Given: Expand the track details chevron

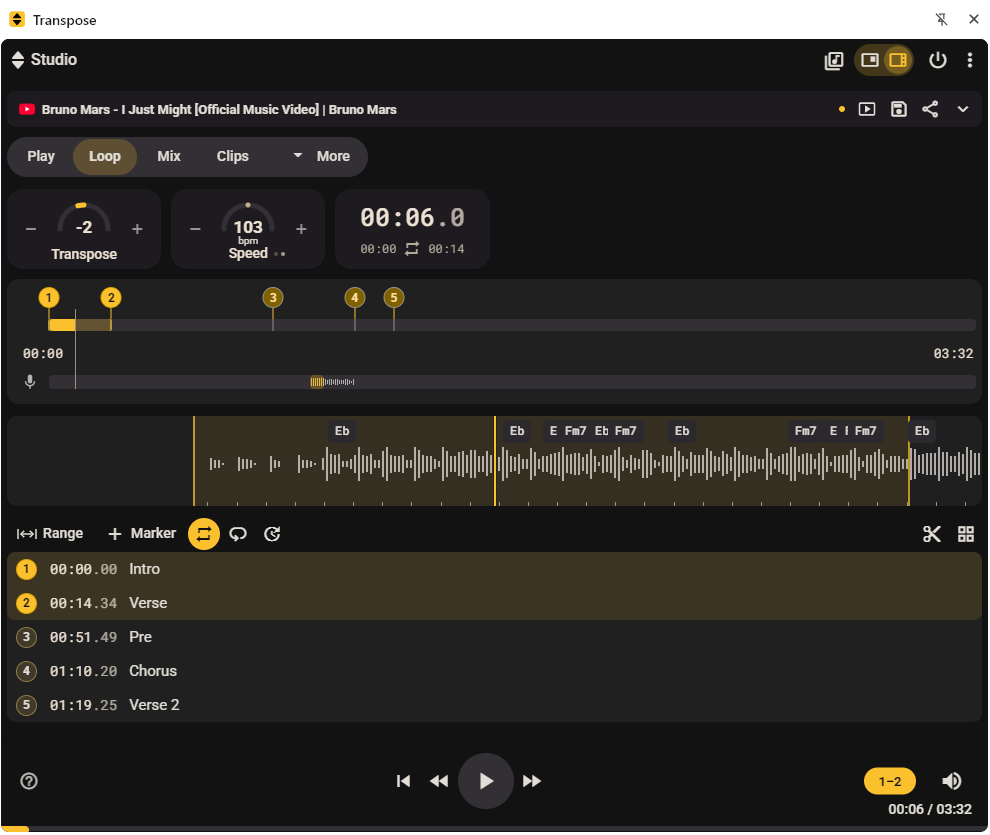Looking at the screenshot, I should [x=962, y=109].
